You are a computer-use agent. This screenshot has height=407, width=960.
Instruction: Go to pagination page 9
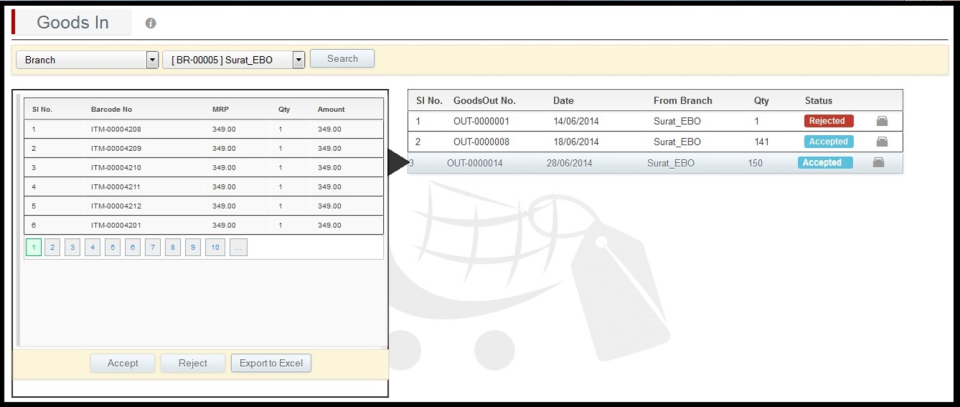(x=193, y=247)
